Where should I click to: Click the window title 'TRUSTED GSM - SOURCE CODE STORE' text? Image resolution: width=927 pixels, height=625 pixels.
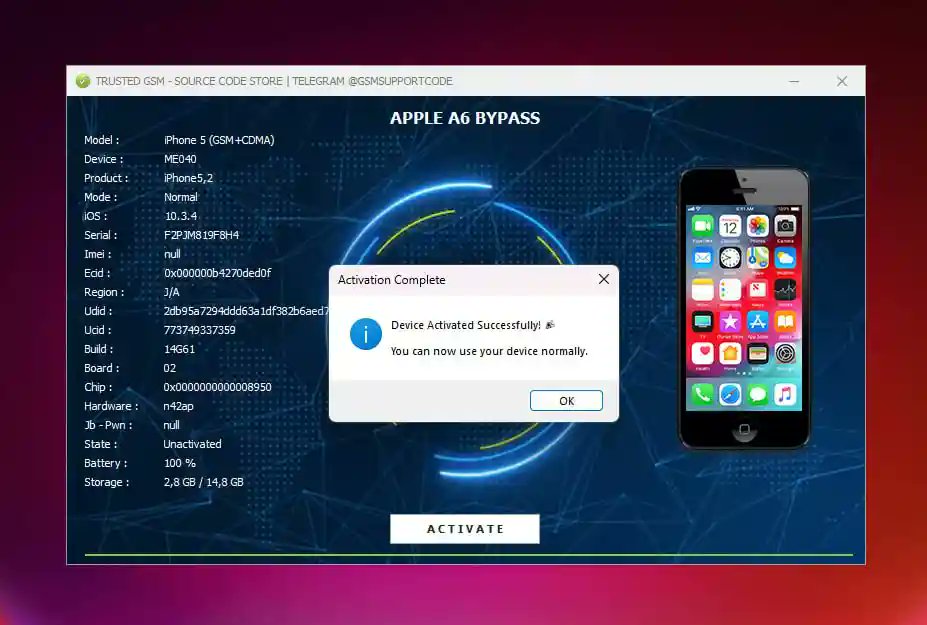pos(189,81)
